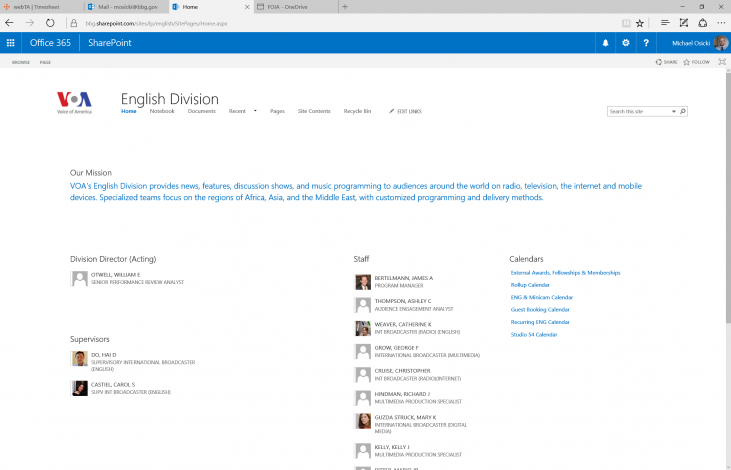Image resolution: width=731 pixels, height=470 pixels.
Task: Click Michael Osicki's profile picture
Action: point(721,43)
